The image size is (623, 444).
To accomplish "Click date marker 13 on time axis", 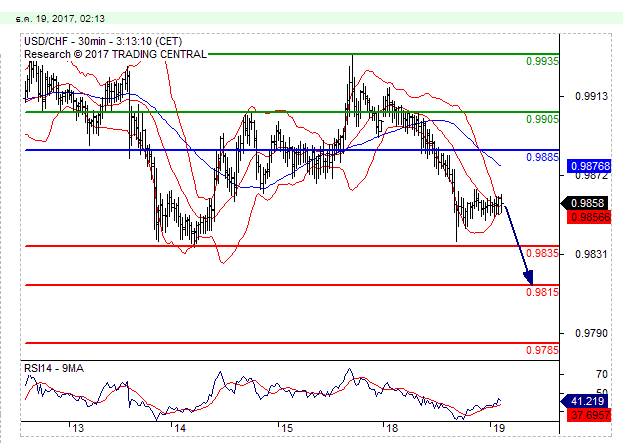I will 78,428.
